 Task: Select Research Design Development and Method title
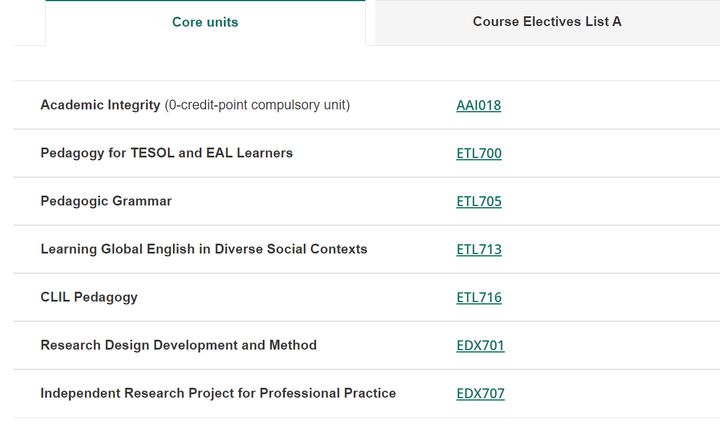coord(179,345)
